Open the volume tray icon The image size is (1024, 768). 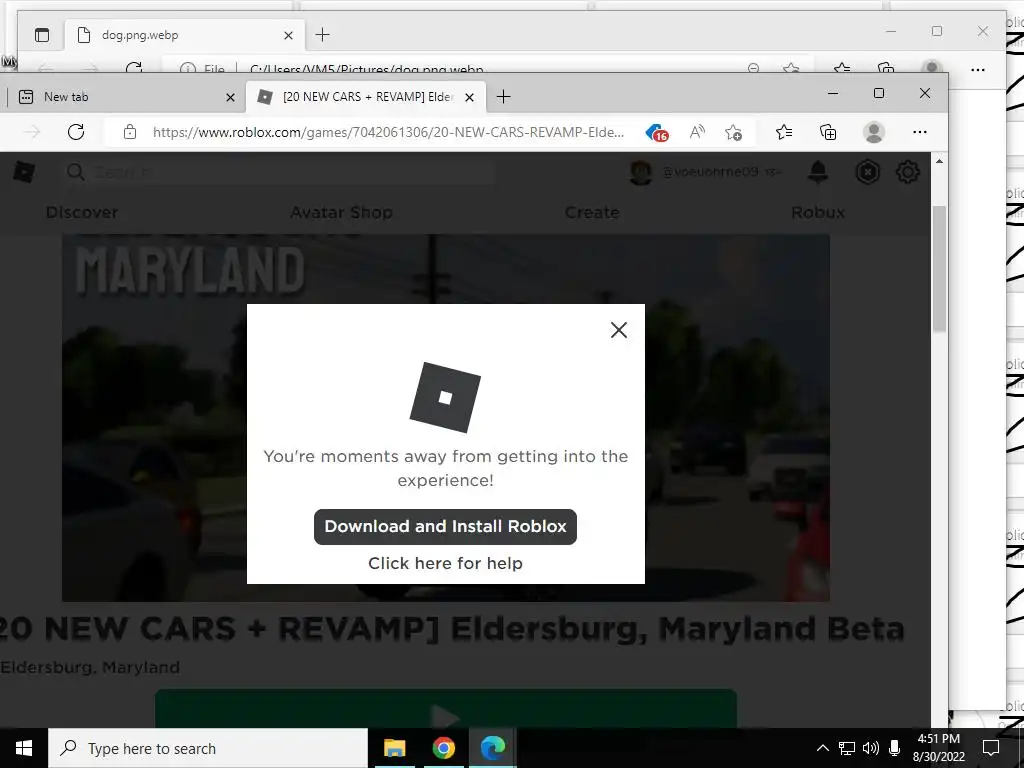(x=871, y=748)
